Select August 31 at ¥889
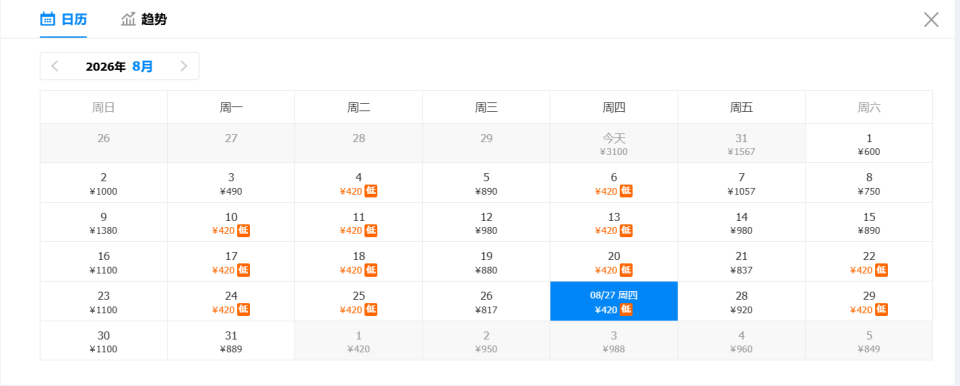Image resolution: width=960 pixels, height=386 pixels. [x=231, y=341]
